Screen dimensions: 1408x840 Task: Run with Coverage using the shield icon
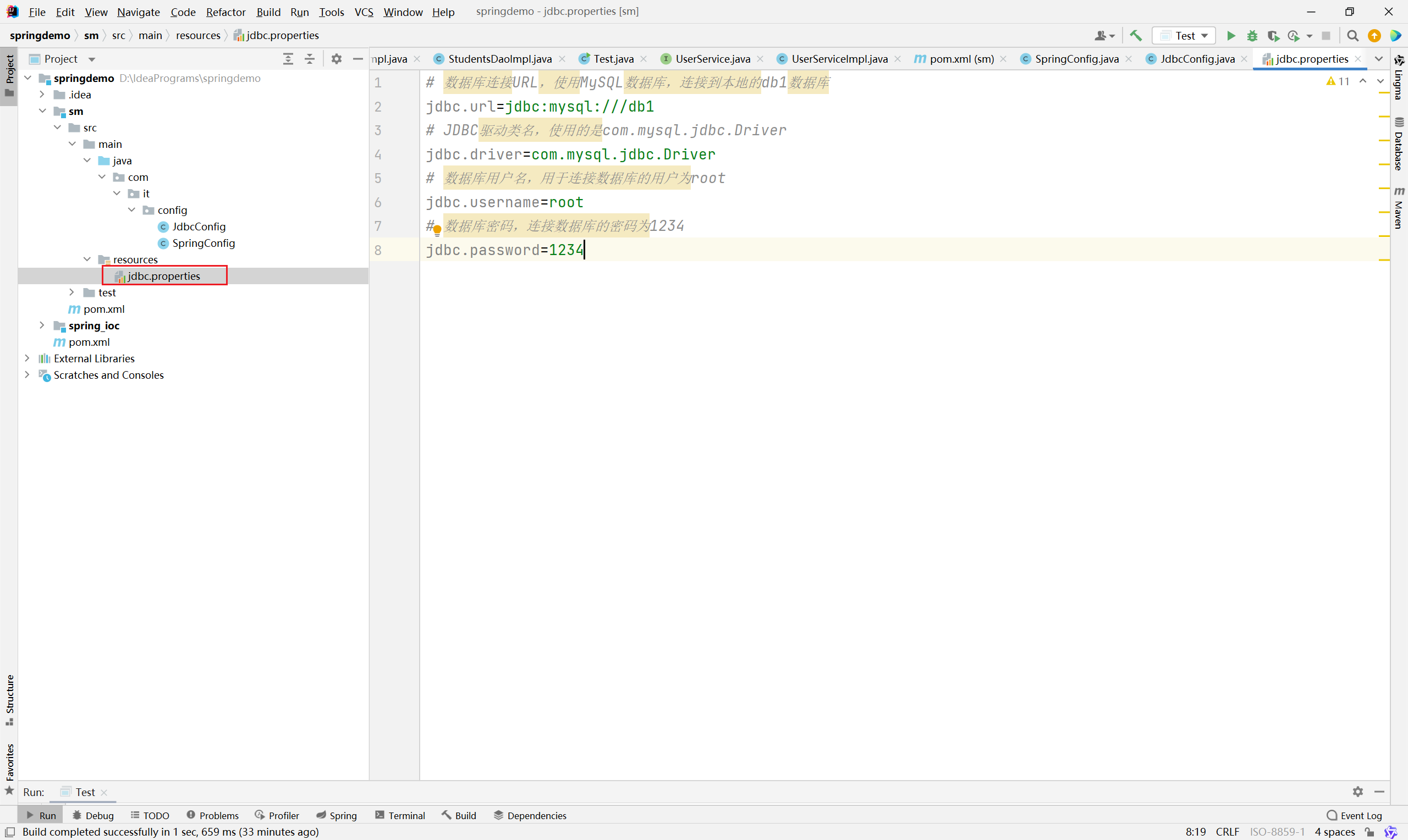pyautogui.click(x=1273, y=36)
